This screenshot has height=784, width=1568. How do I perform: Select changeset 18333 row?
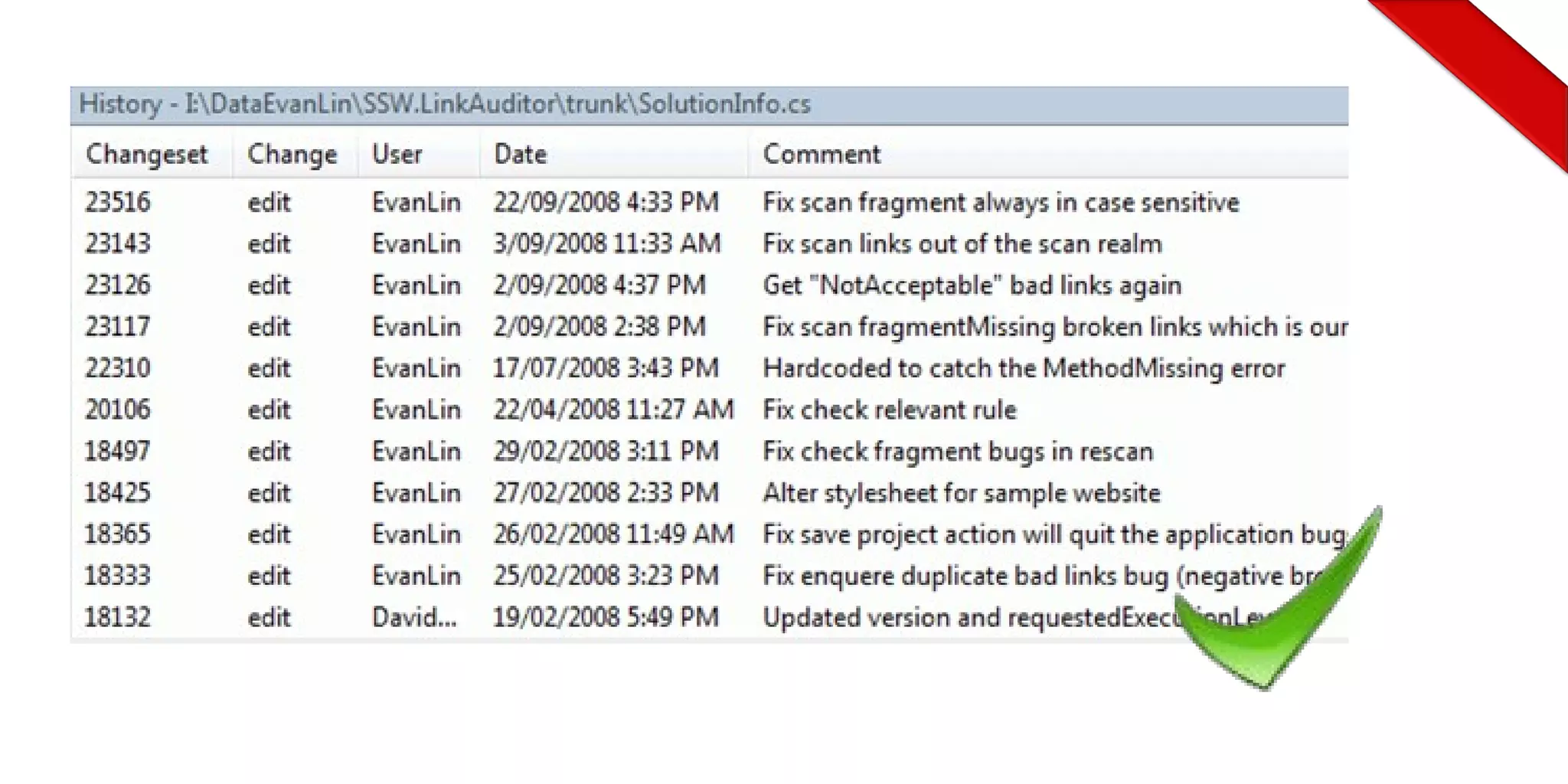(x=118, y=576)
